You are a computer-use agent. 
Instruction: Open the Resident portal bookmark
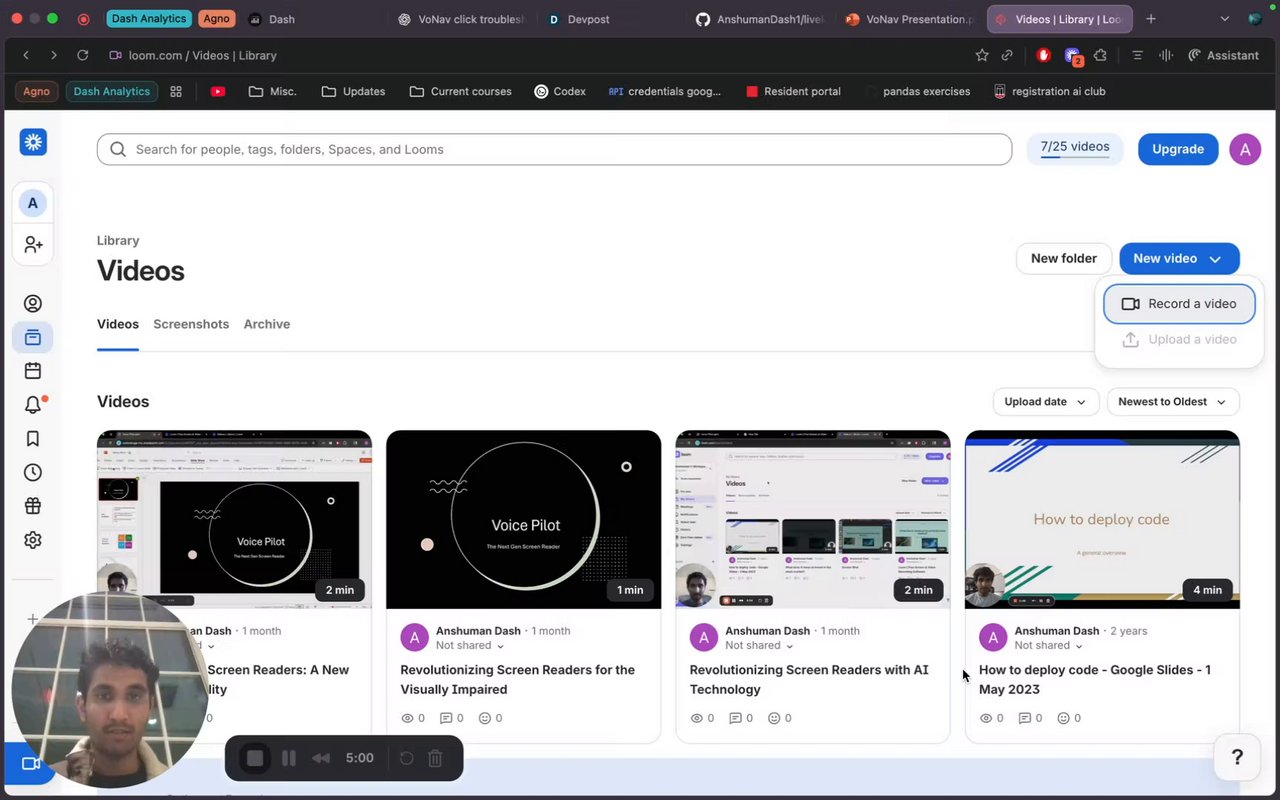(793, 91)
